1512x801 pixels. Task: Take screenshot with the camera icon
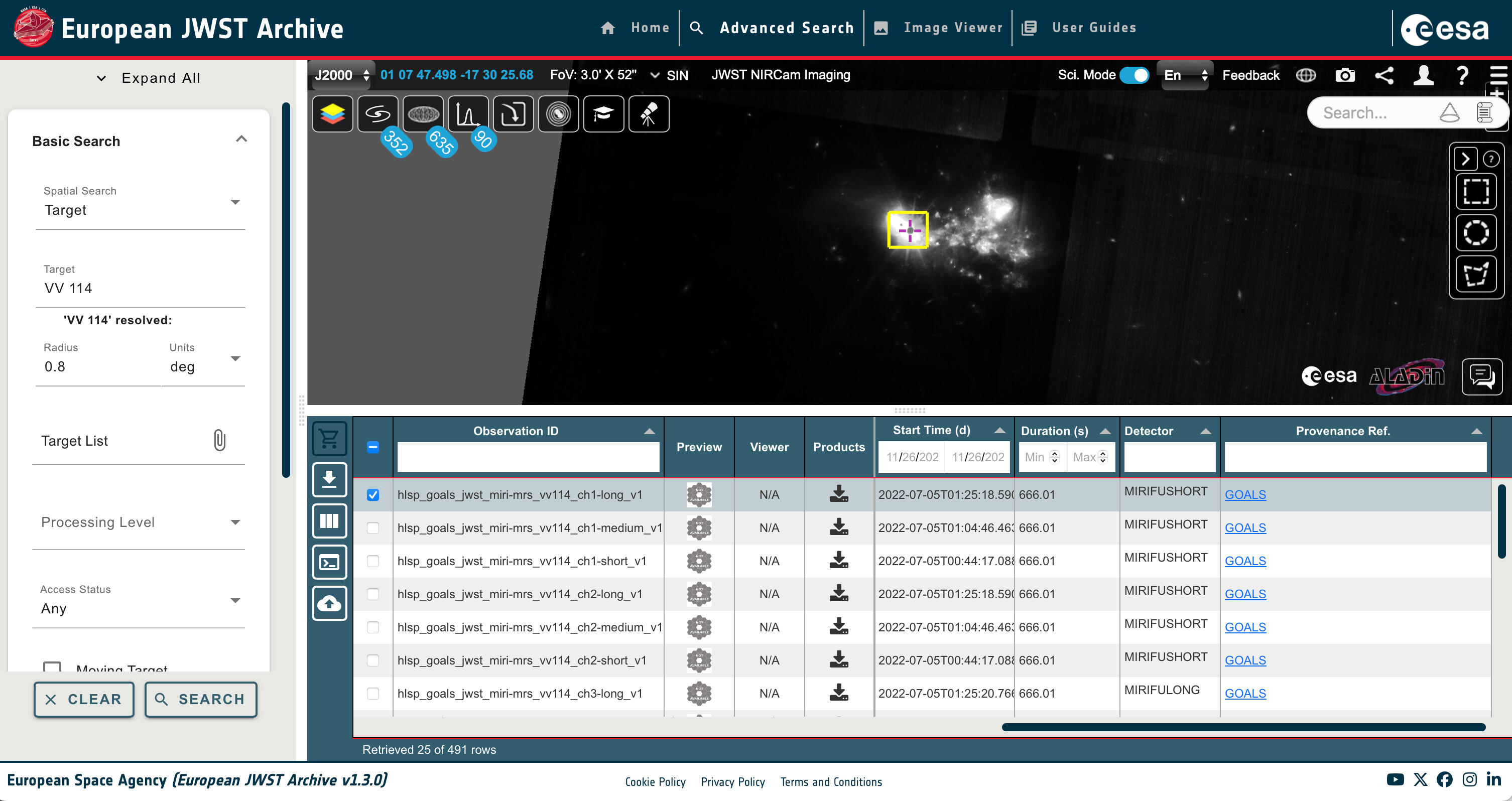pos(1345,75)
